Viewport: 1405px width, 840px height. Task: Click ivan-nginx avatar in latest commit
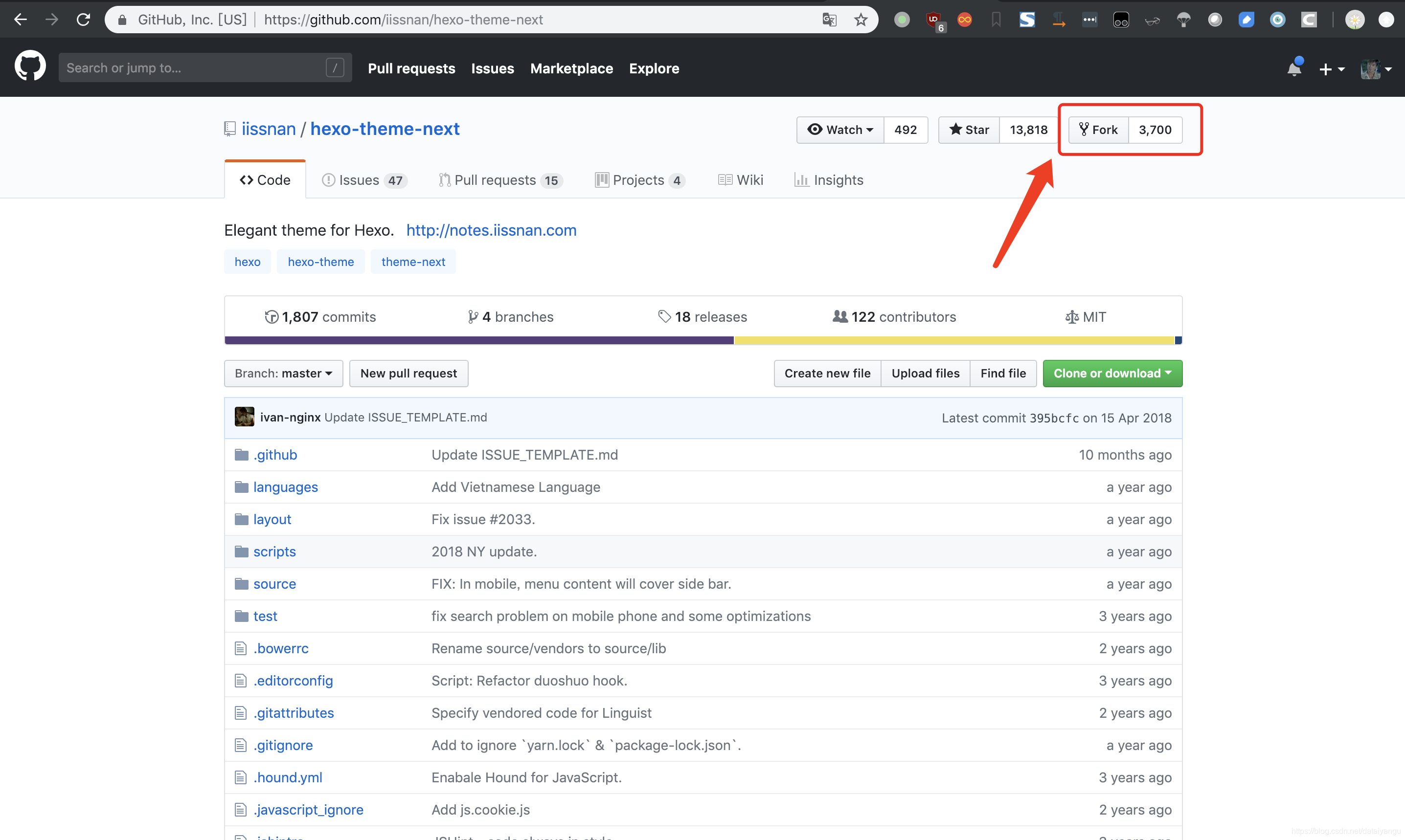245,417
